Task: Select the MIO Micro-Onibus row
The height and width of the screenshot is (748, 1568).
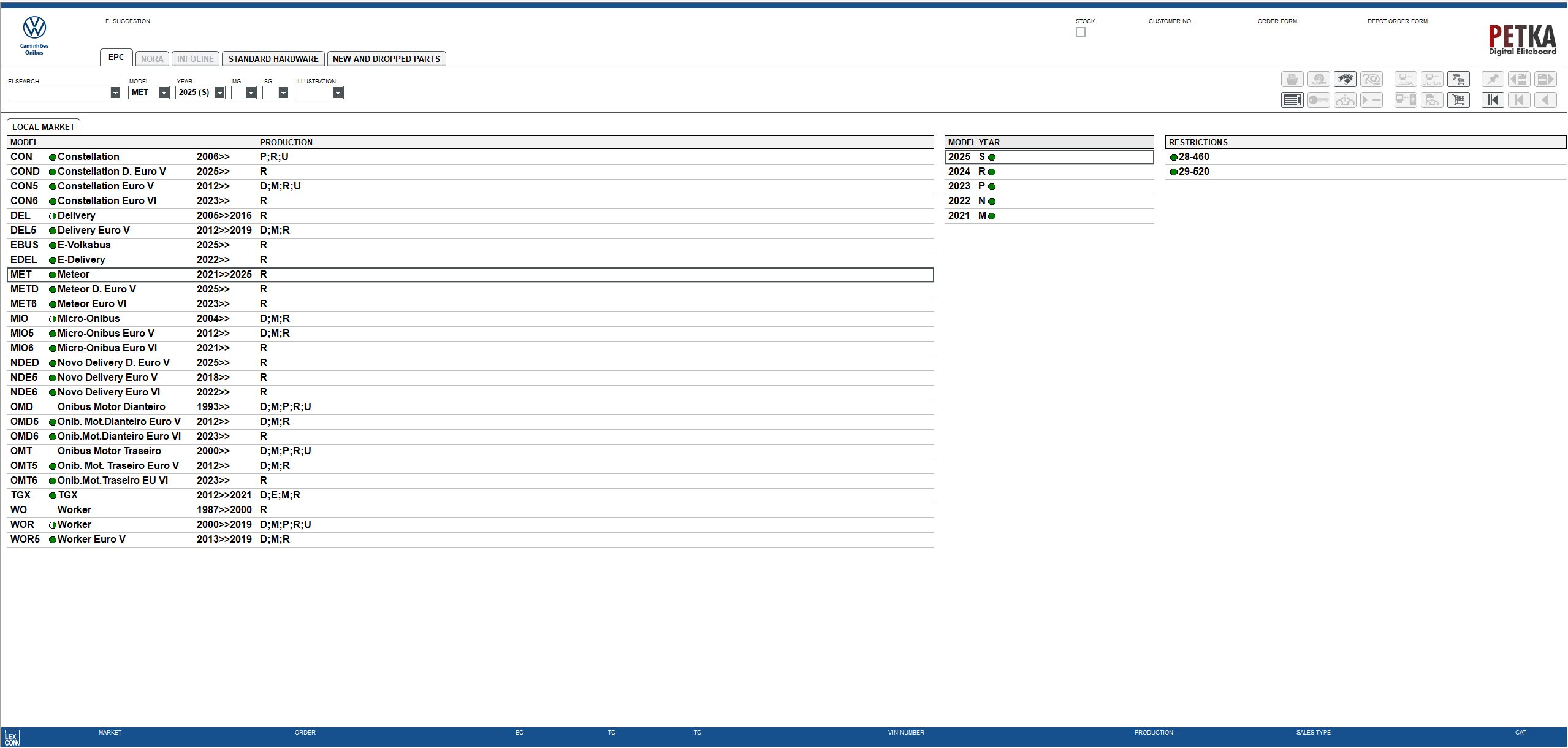Action: click(470, 319)
